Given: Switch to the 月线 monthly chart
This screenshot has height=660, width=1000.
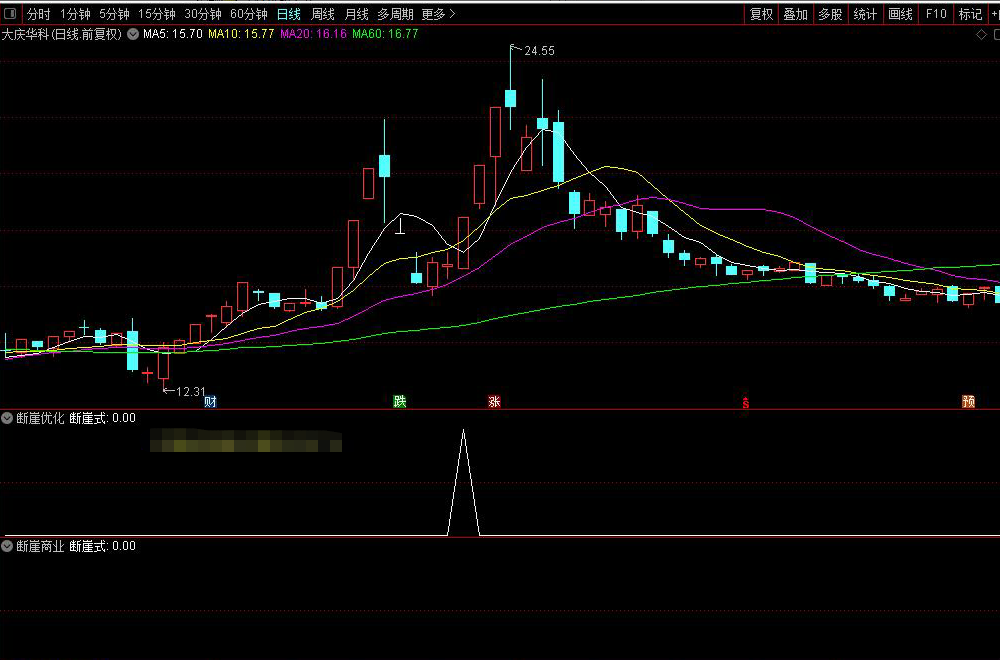Looking at the screenshot, I should pos(357,14).
